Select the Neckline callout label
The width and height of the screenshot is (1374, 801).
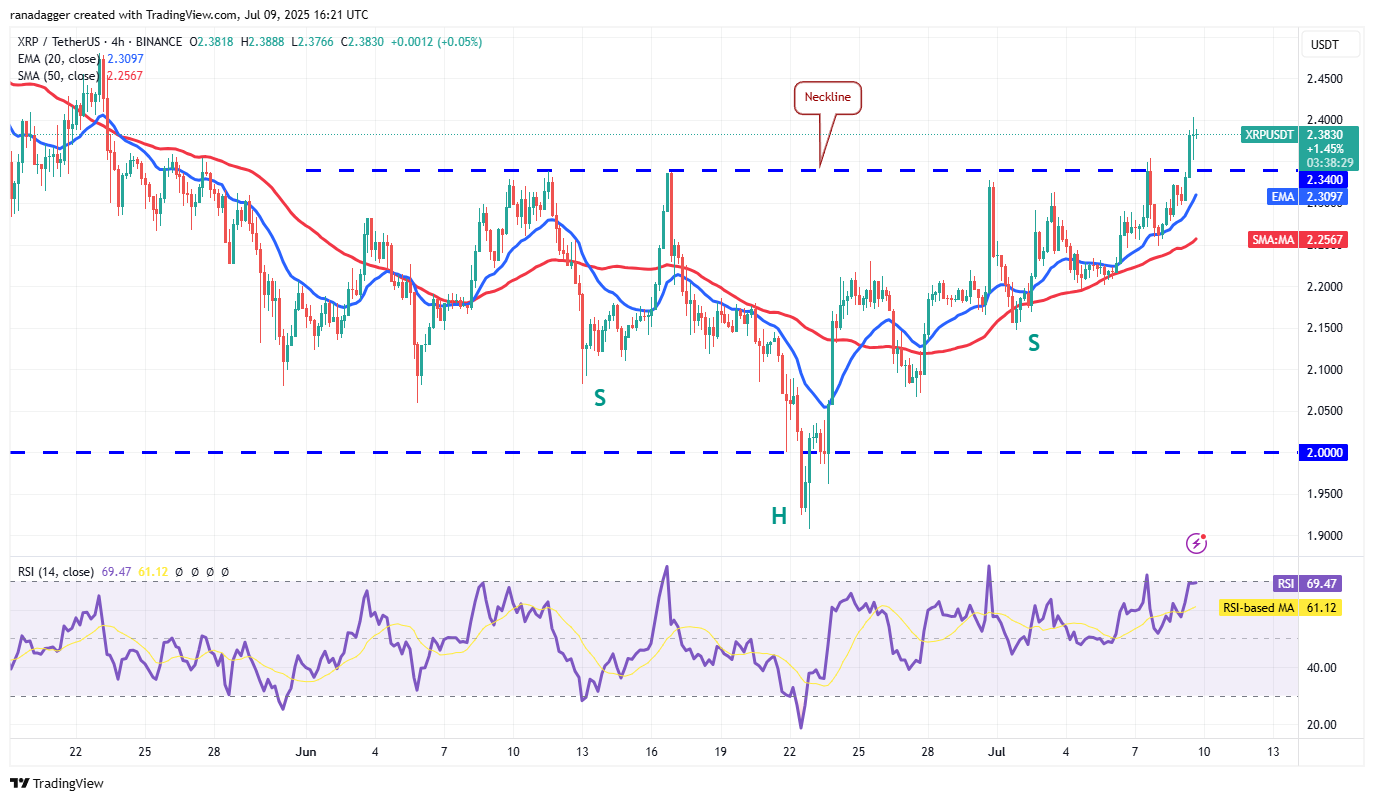(x=828, y=98)
